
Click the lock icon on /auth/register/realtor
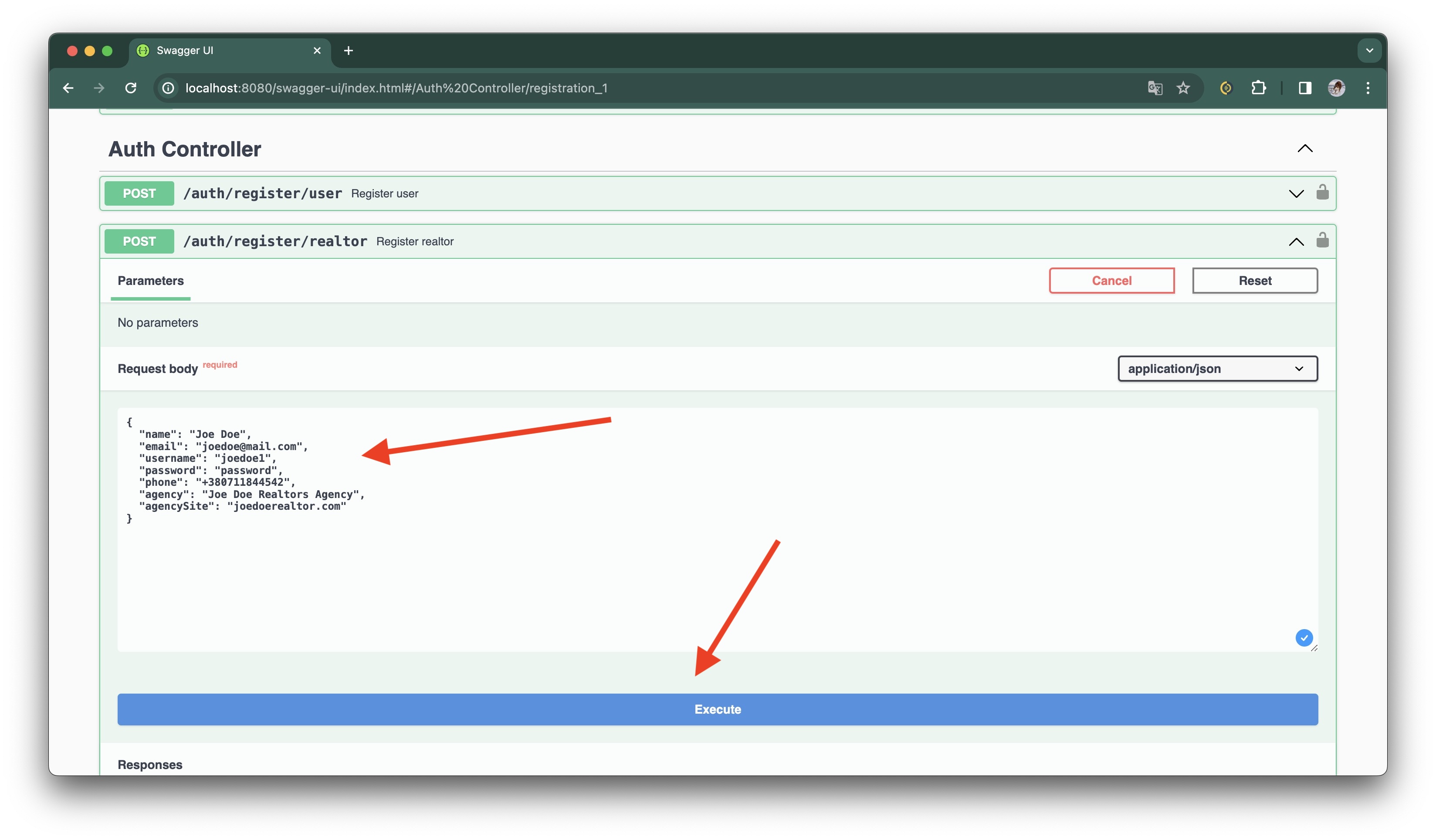point(1322,240)
